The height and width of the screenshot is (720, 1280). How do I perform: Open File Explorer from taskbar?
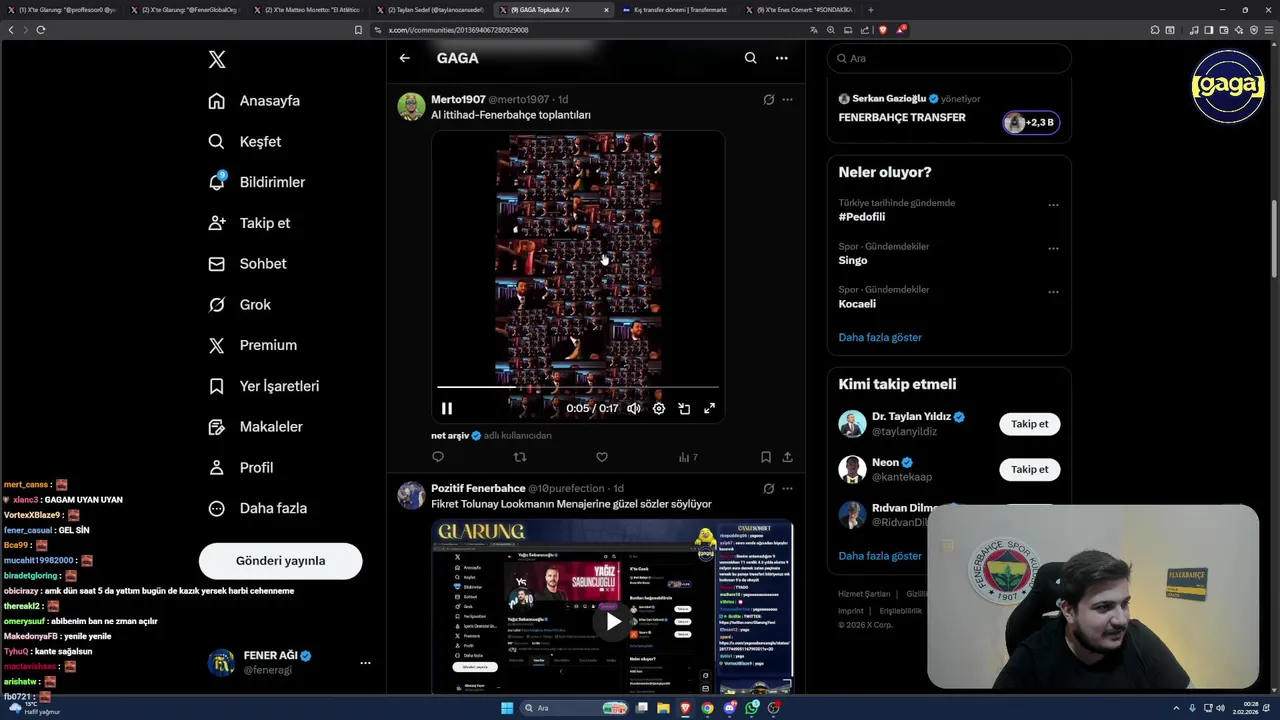[662, 708]
